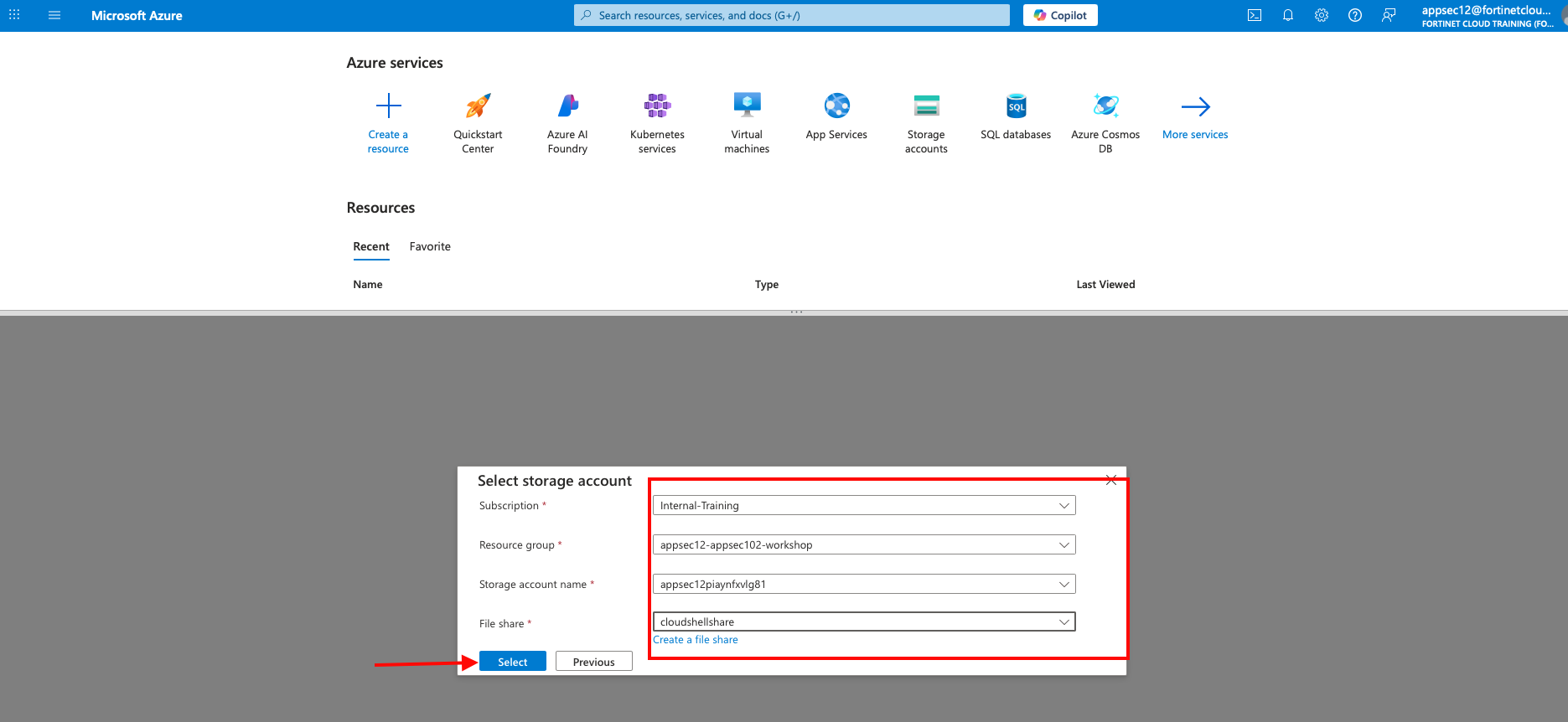Viewport: 1568px width, 722px height.
Task: Open the feedback icon in header
Action: pos(1389,15)
